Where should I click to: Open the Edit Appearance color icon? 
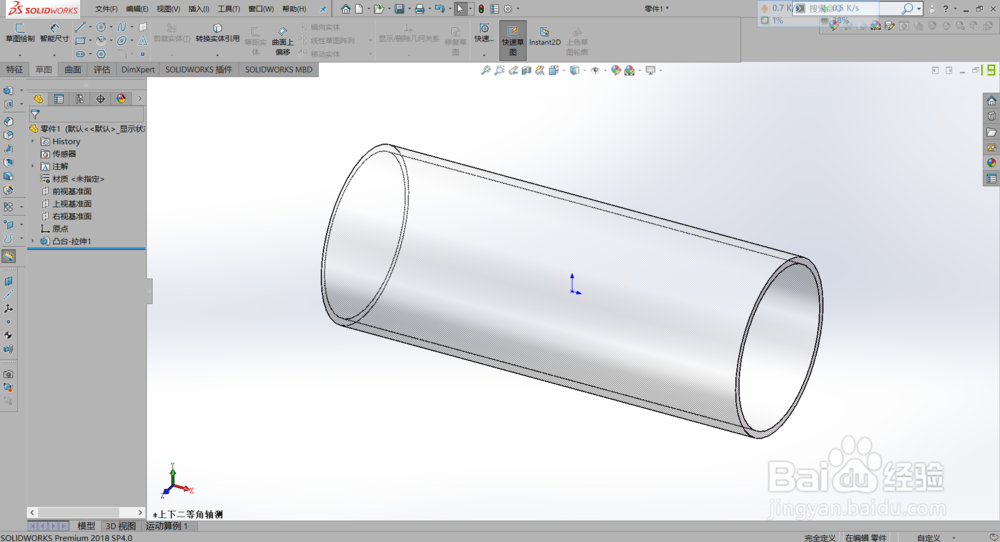pos(615,71)
